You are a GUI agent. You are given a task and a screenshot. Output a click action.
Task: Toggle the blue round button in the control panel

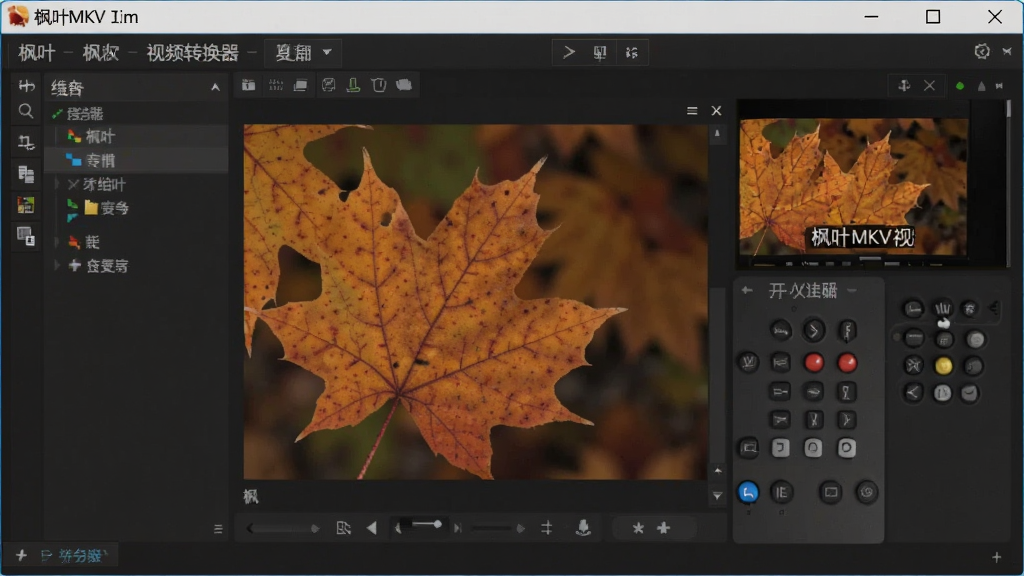(x=748, y=492)
